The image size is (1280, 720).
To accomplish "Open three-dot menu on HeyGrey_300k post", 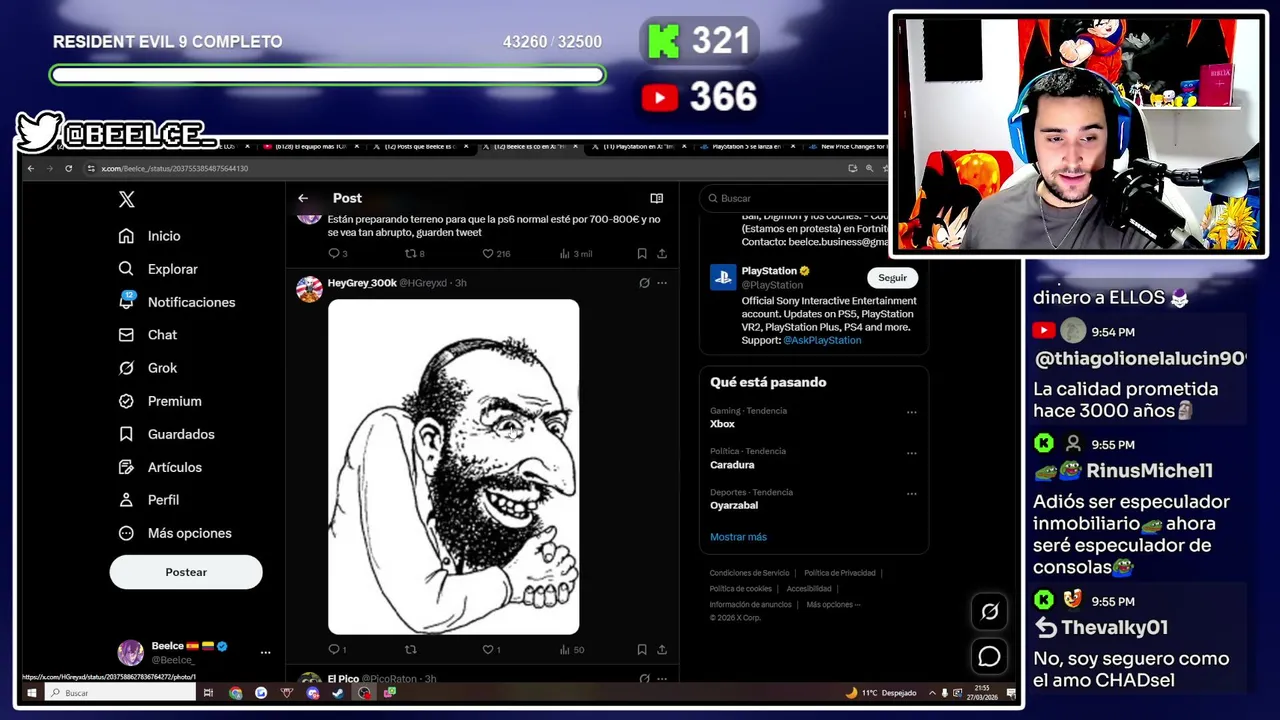I will point(662,283).
